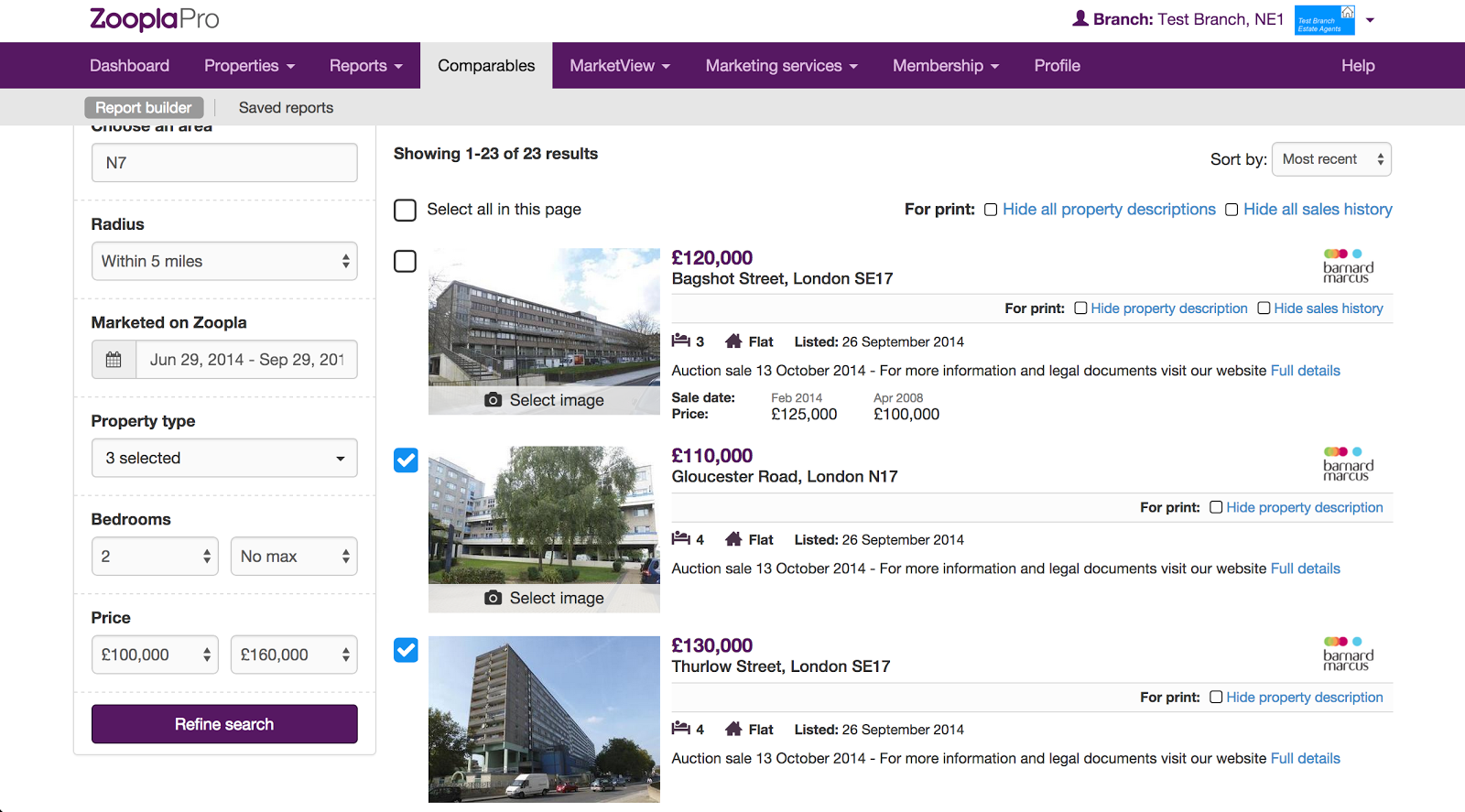Tick the Select all in this page checkbox

(405, 210)
